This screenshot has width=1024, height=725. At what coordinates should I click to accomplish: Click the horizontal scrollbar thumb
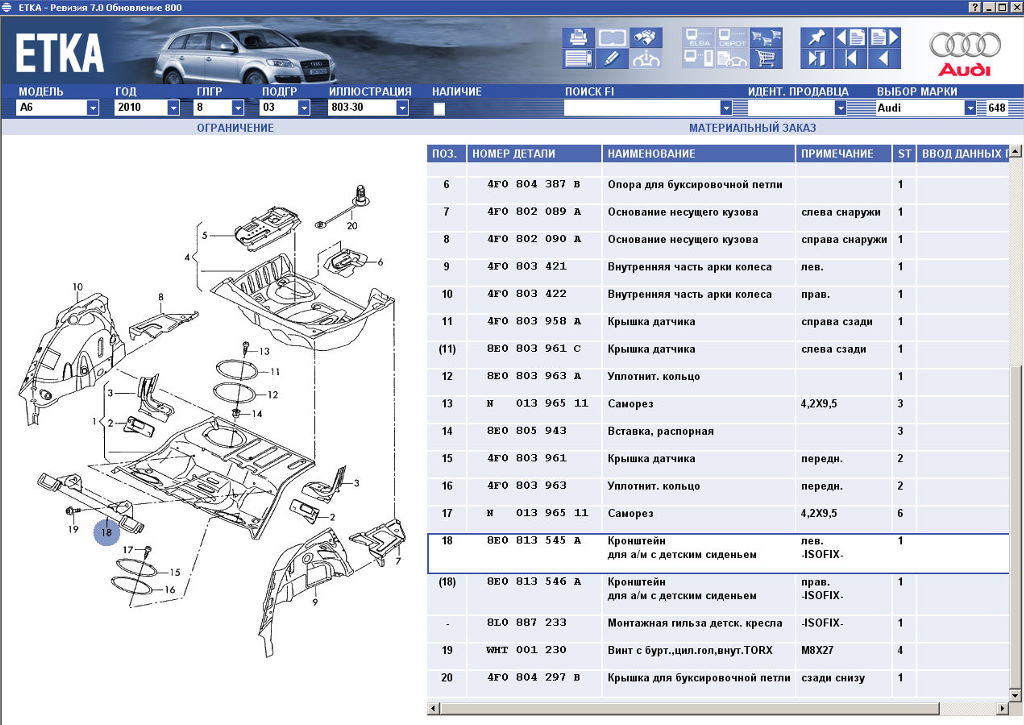690,708
